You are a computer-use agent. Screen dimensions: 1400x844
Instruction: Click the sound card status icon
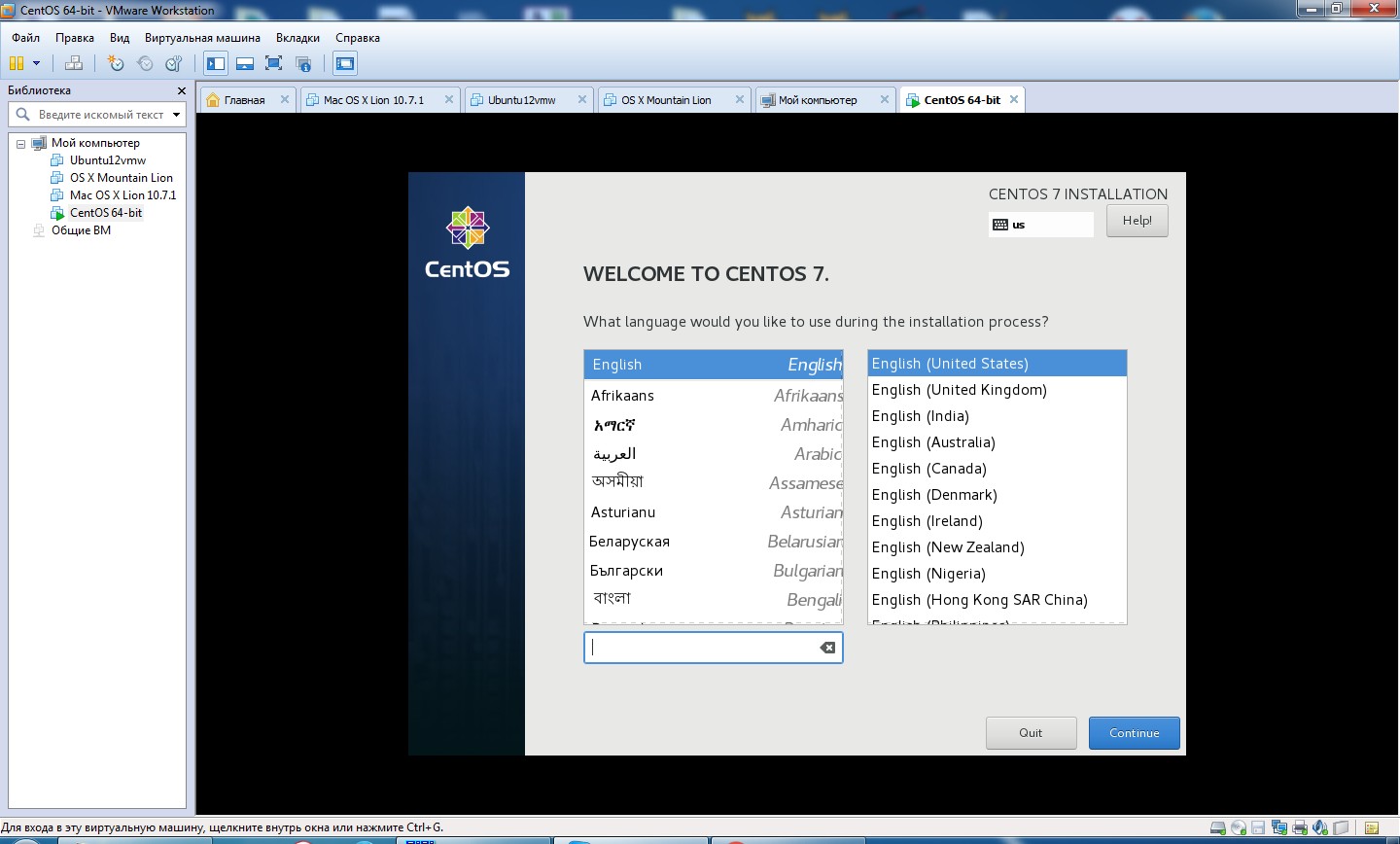point(1320,828)
